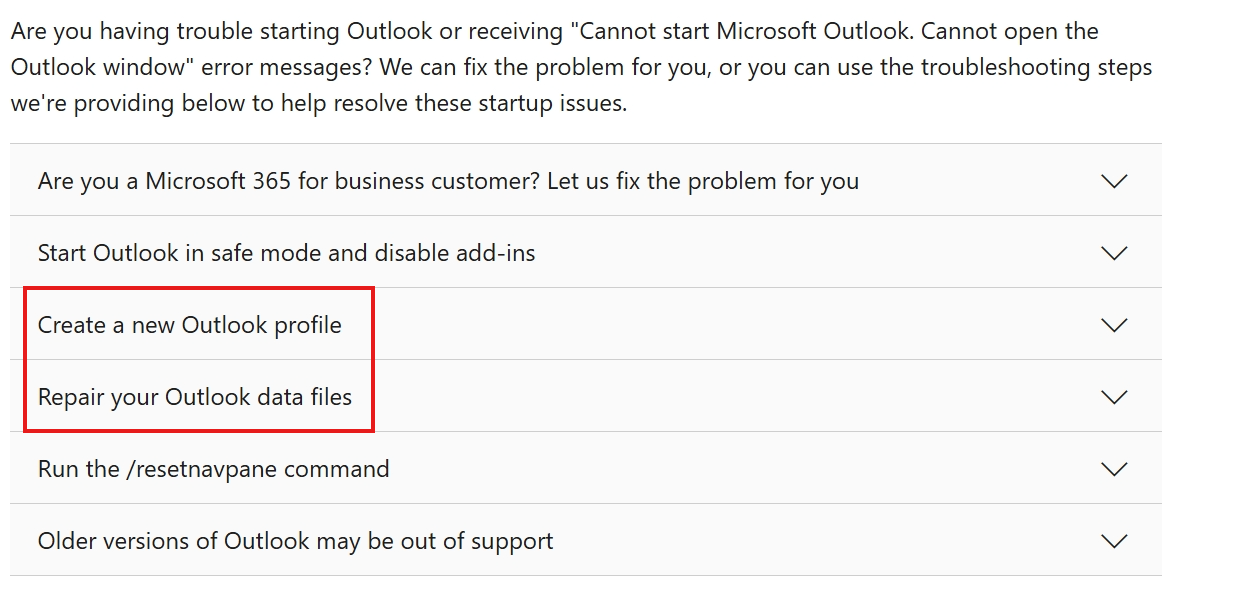Click empty middle area of the safe mode row
Screen dimensions: 1238x591
(800, 253)
